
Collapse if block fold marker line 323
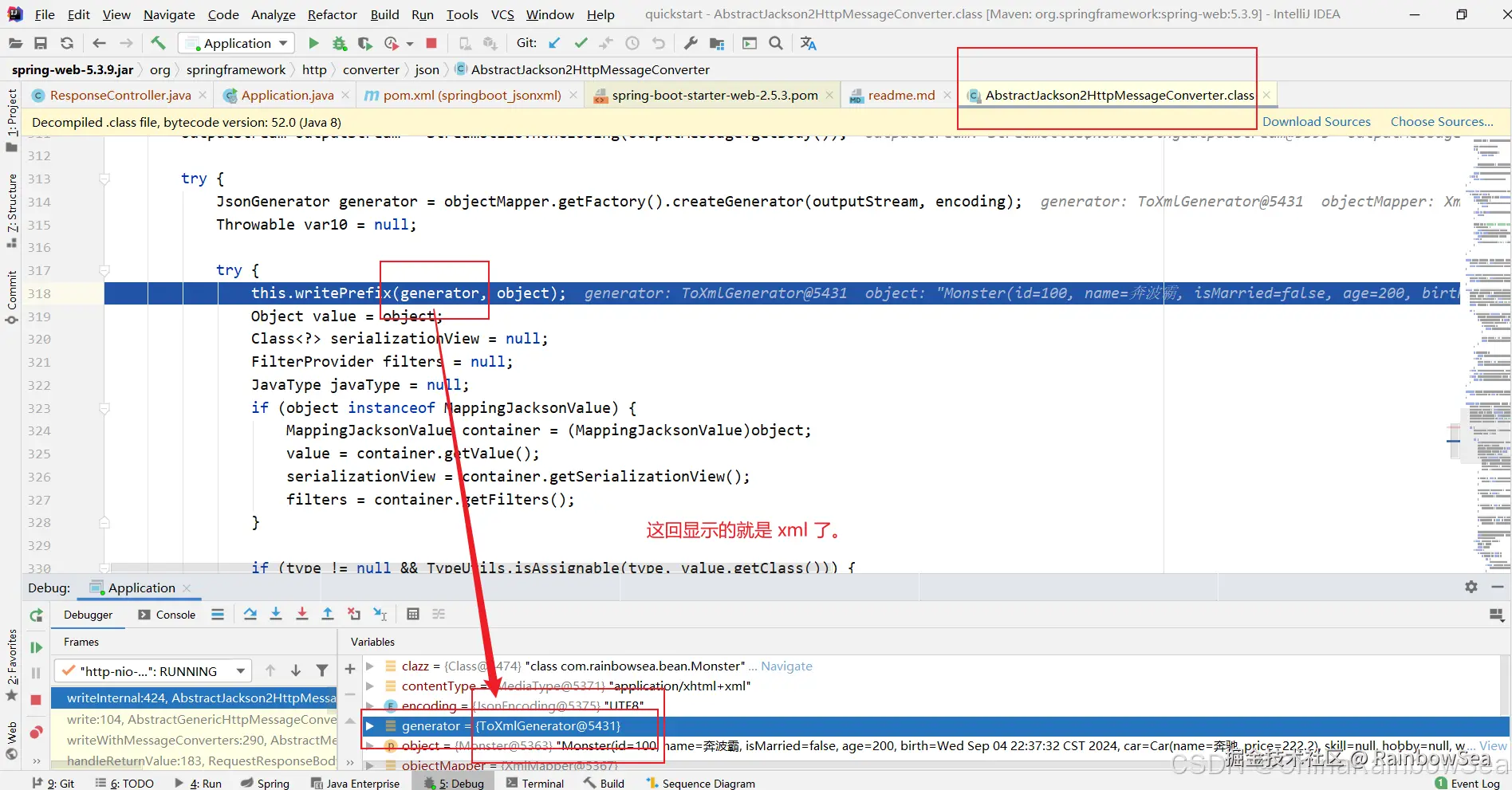[x=104, y=408]
